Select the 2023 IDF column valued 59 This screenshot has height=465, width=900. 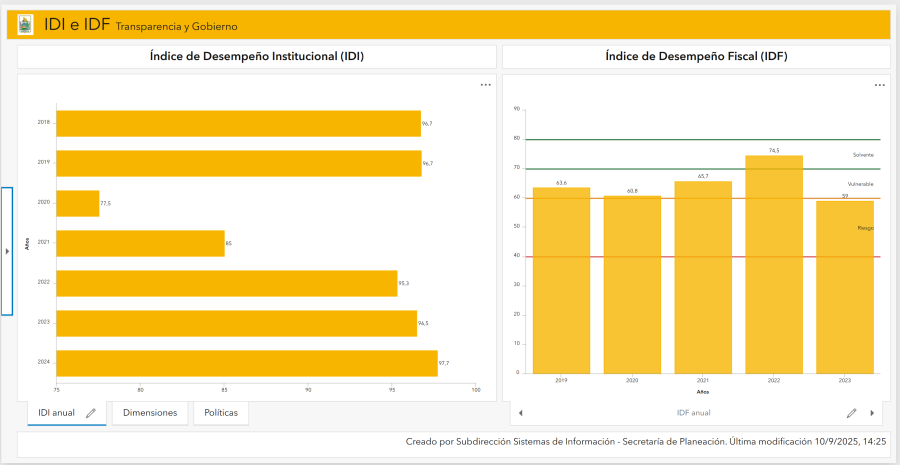[x=845, y=287]
